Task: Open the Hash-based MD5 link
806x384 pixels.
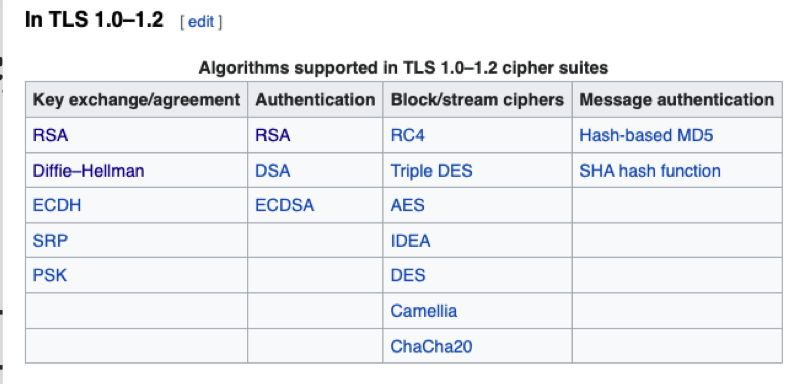Action: pos(646,135)
